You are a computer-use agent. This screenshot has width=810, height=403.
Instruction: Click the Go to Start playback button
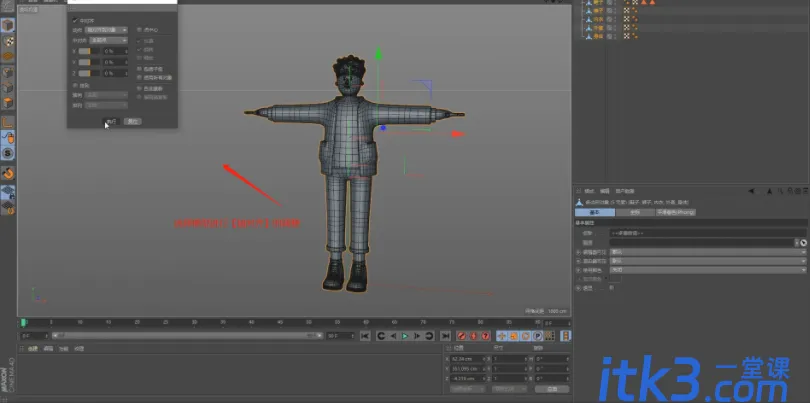[x=365, y=336]
